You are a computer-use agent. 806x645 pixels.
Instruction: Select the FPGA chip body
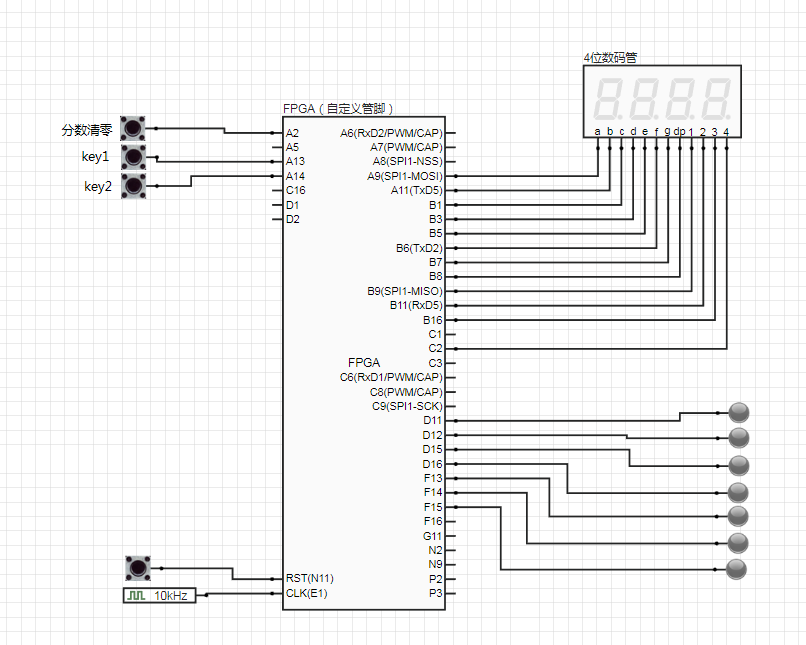coord(363,363)
